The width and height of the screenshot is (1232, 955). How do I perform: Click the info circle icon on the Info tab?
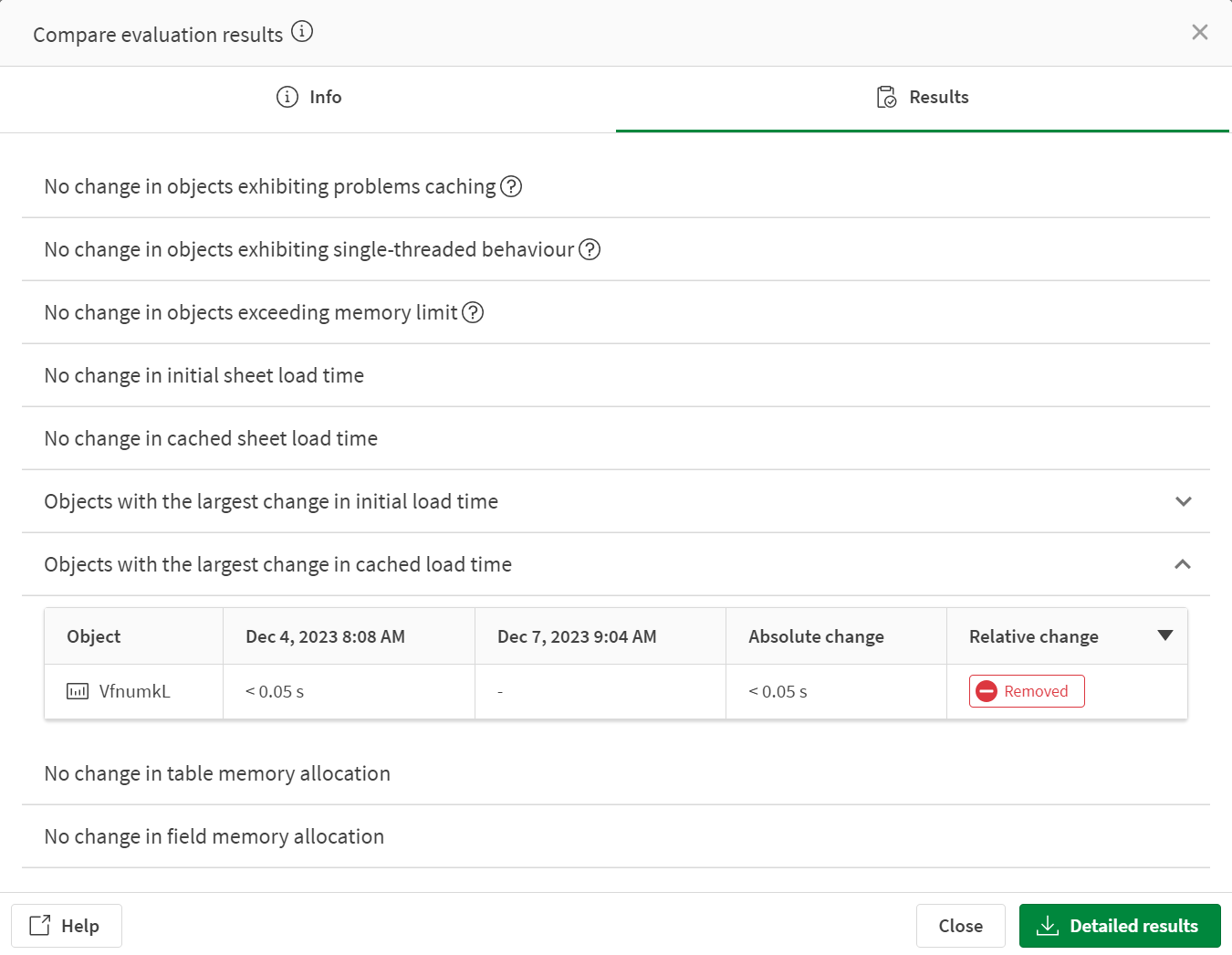click(x=287, y=96)
